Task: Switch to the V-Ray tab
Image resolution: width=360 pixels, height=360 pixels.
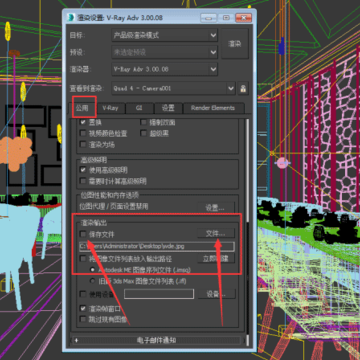Action: pyautogui.click(x=110, y=108)
